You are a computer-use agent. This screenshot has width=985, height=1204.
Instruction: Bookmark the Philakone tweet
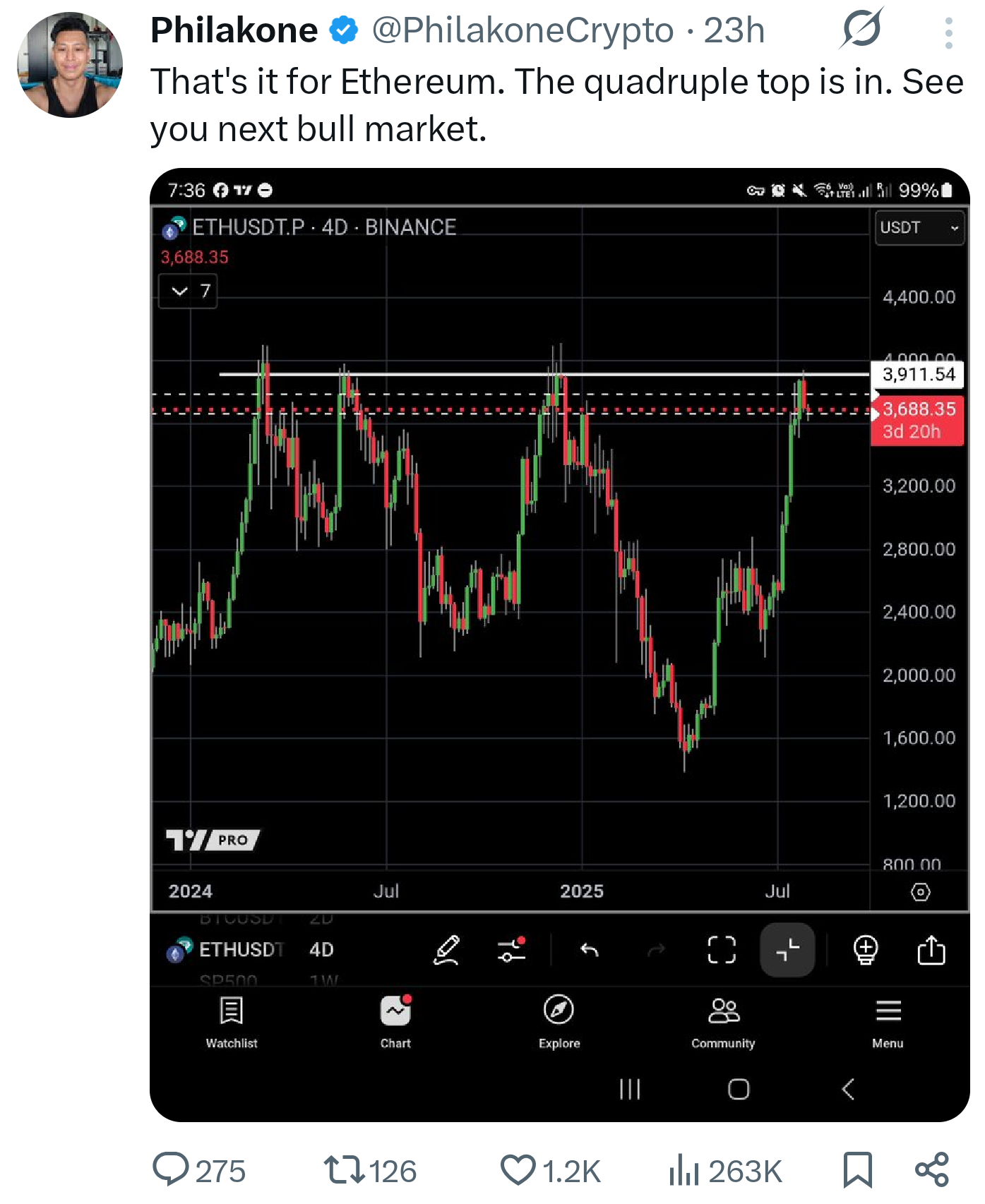(857, 1169)
